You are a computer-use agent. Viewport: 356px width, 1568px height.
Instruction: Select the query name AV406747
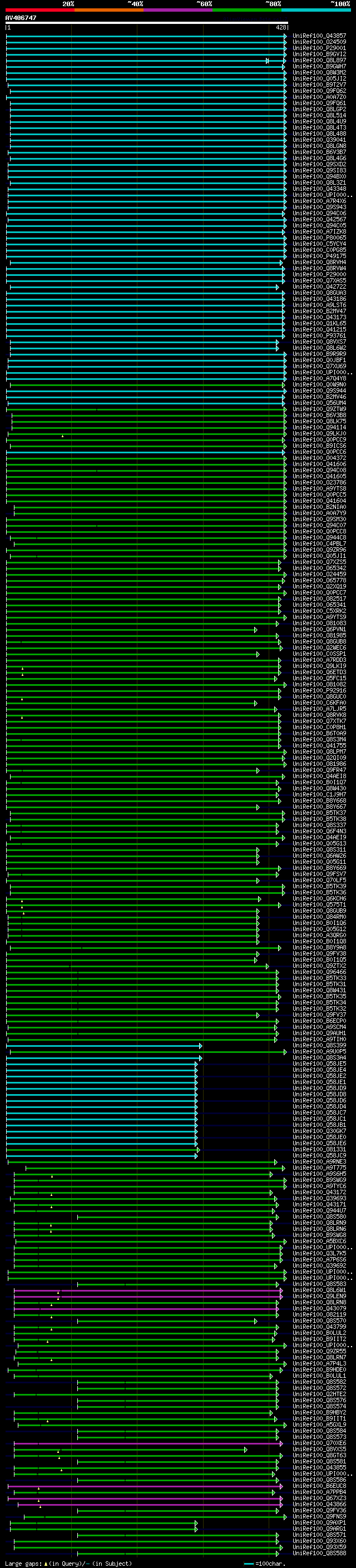coord(21,18)
